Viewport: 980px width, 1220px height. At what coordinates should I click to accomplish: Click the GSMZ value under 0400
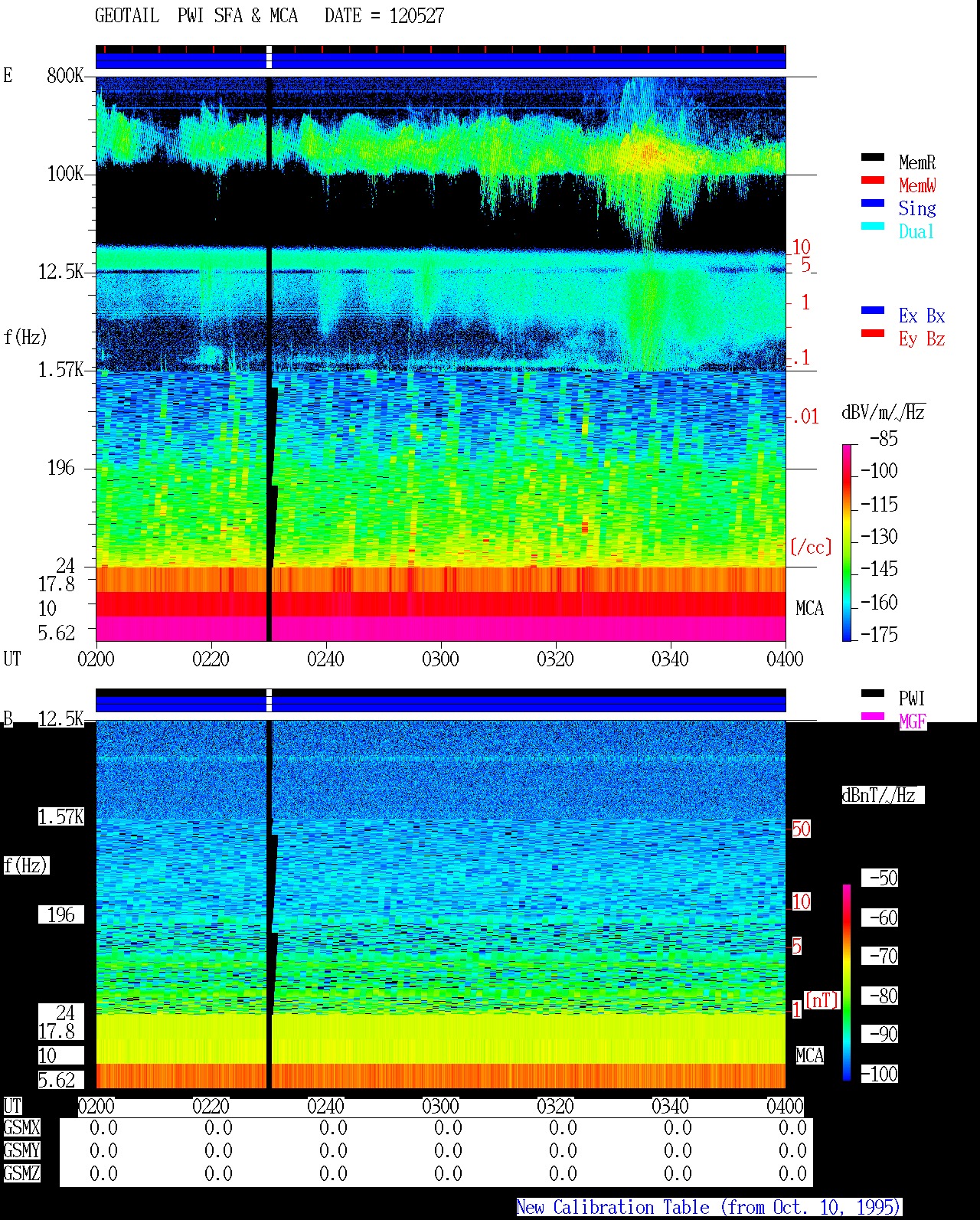click(792, 1173)
